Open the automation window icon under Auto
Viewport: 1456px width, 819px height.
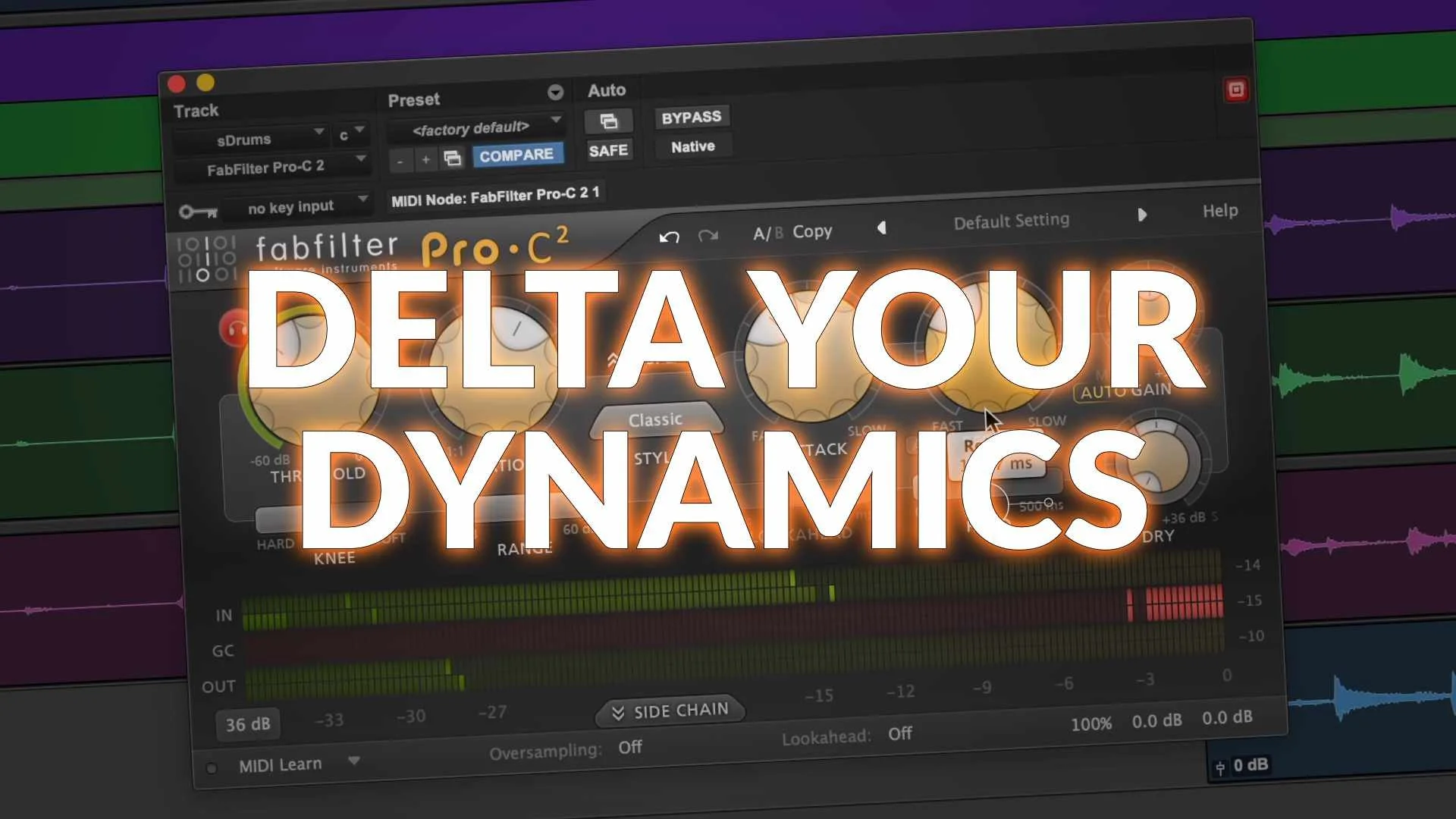pyautogui.click(x=608, y=121)
